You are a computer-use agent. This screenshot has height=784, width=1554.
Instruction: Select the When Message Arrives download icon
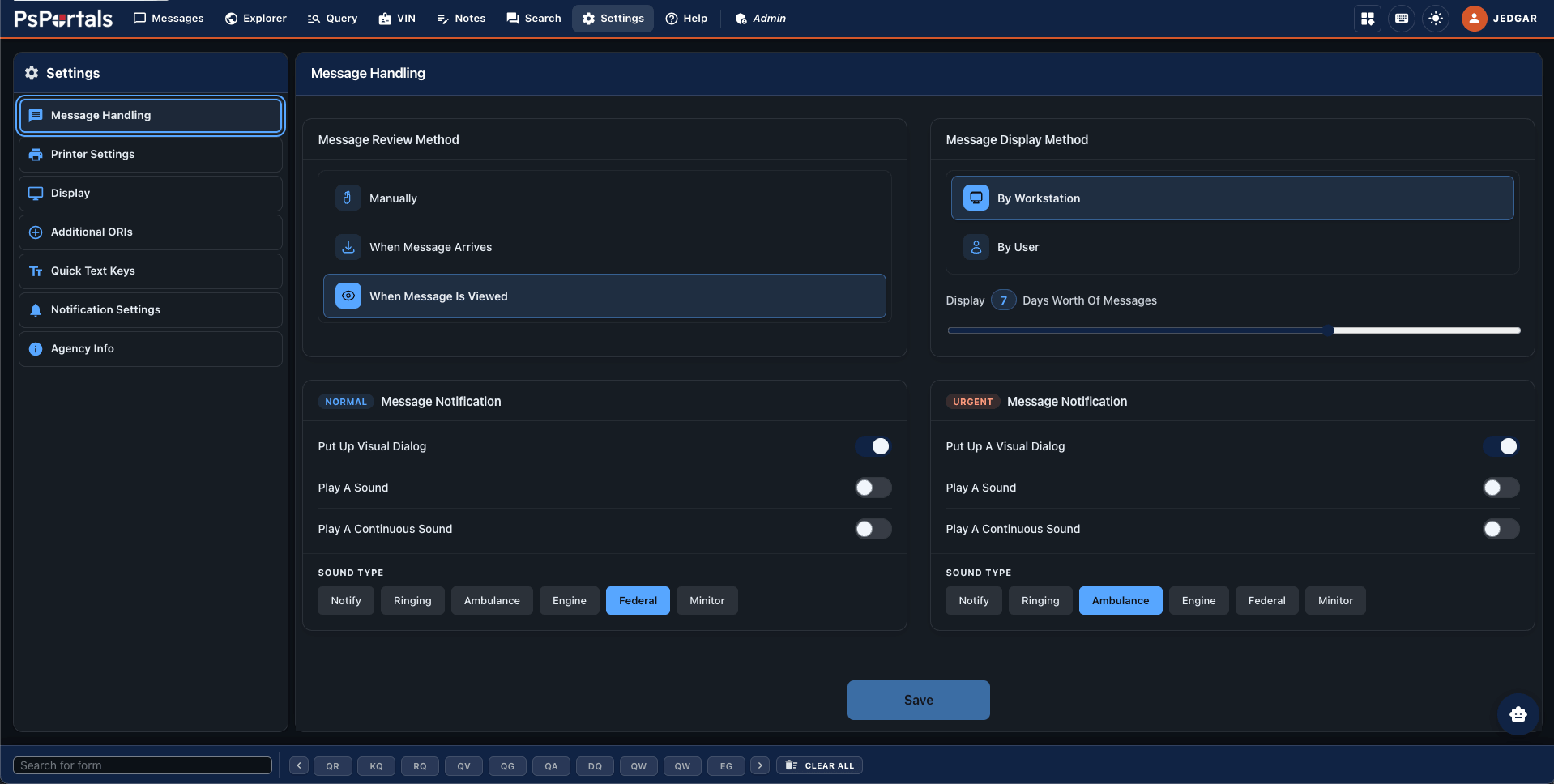click(348, 247)
